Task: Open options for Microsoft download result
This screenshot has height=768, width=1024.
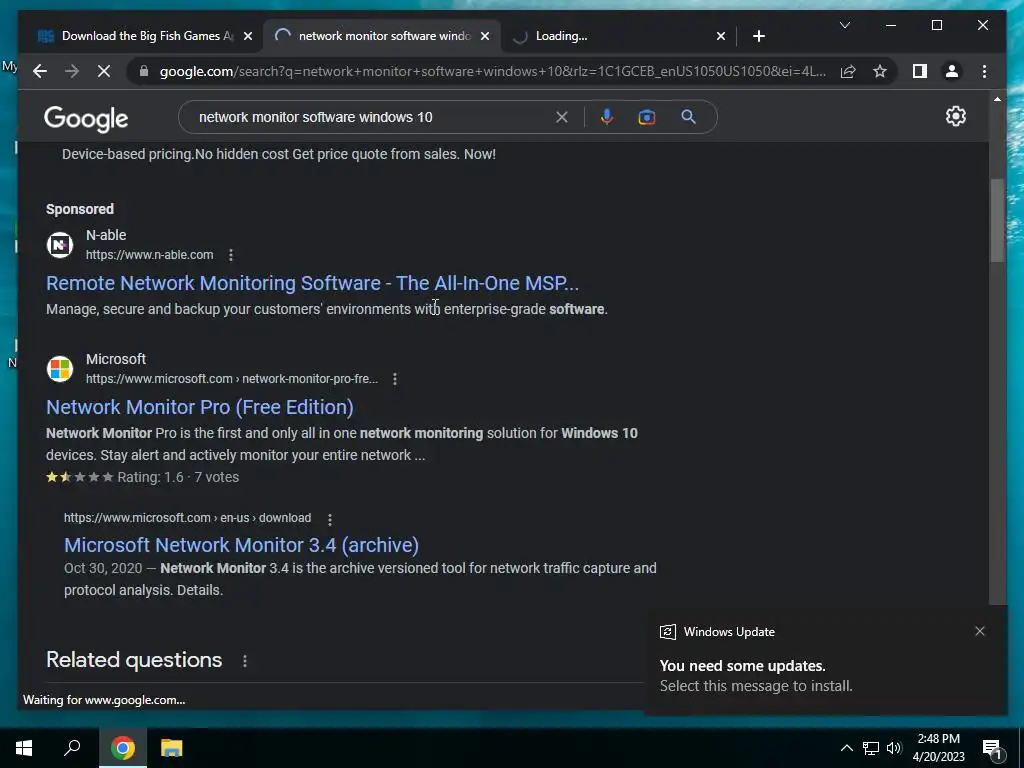Action: point(330,519)
